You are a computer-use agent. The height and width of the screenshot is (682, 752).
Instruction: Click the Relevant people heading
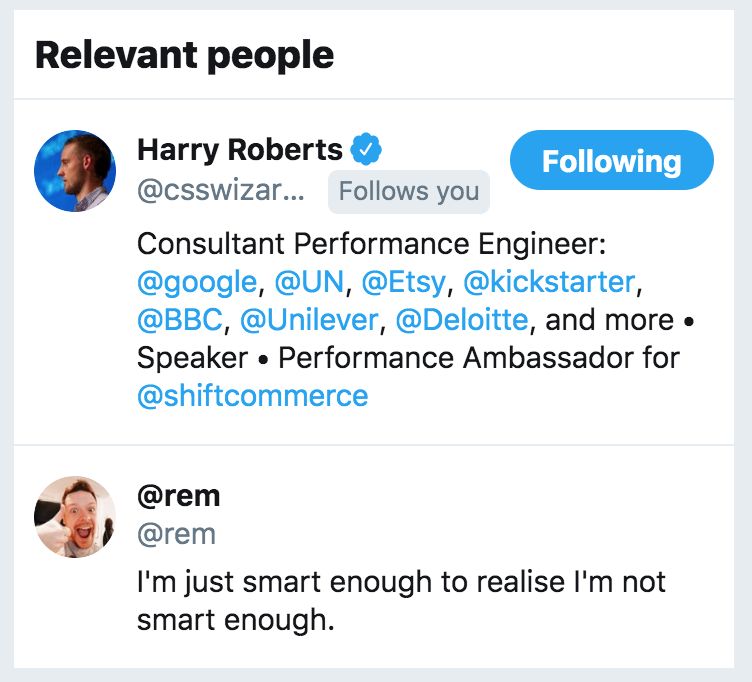[184, 56]
